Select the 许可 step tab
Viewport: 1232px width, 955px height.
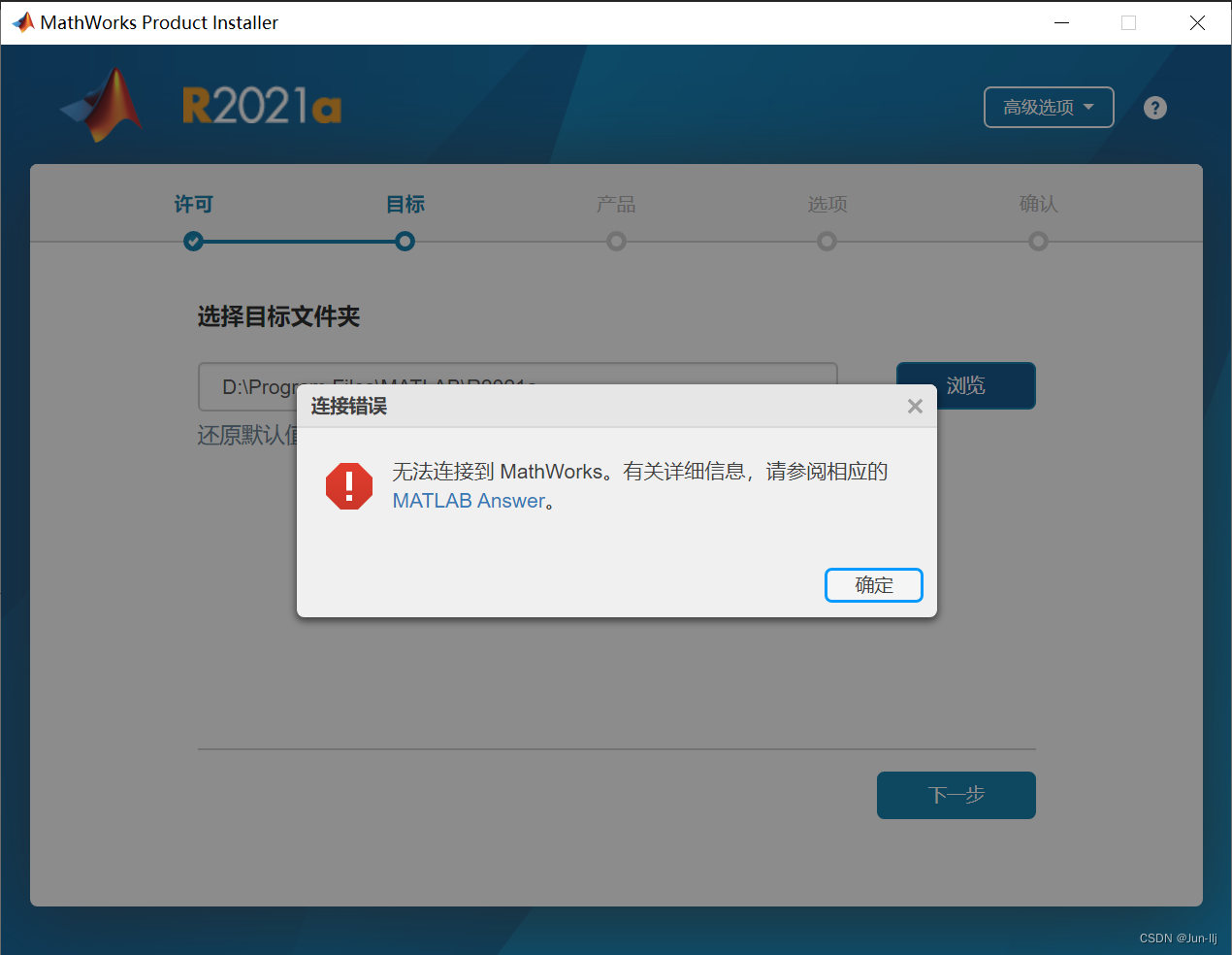[x=193, y=204]
